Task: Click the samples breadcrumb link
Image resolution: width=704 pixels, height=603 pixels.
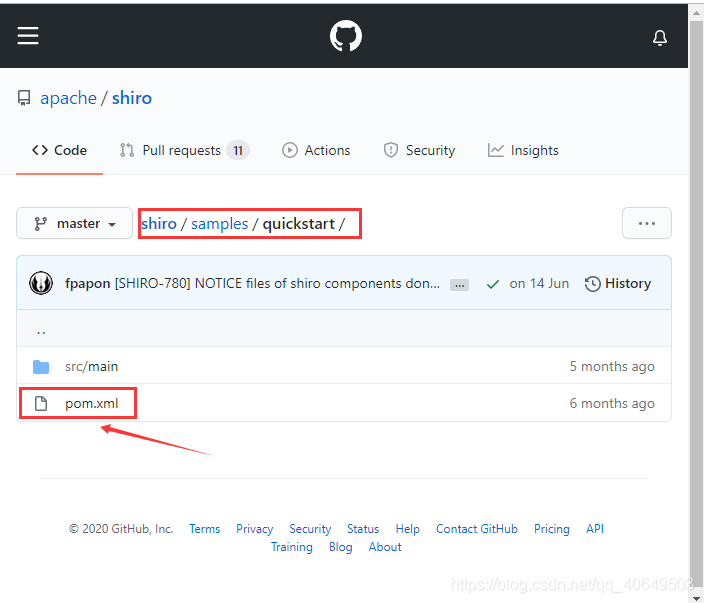Action: tap(220, 223)
